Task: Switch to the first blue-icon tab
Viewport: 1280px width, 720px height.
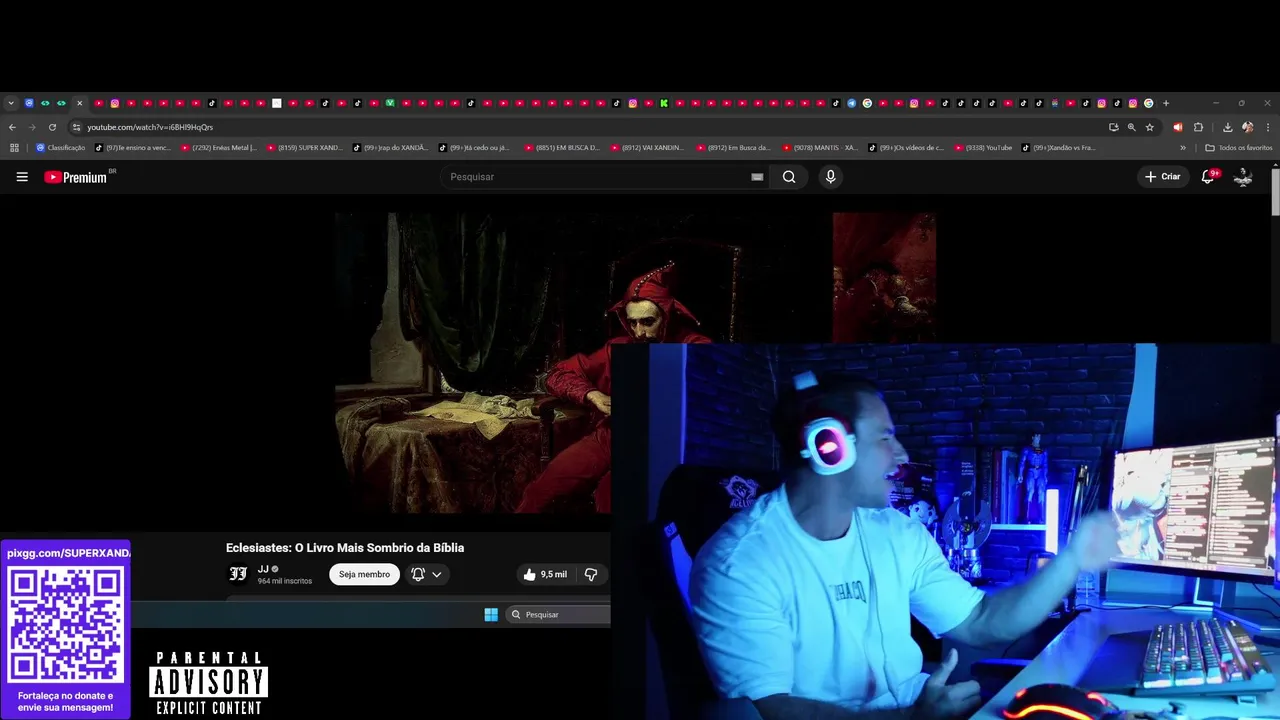Action: click(29, 103)
